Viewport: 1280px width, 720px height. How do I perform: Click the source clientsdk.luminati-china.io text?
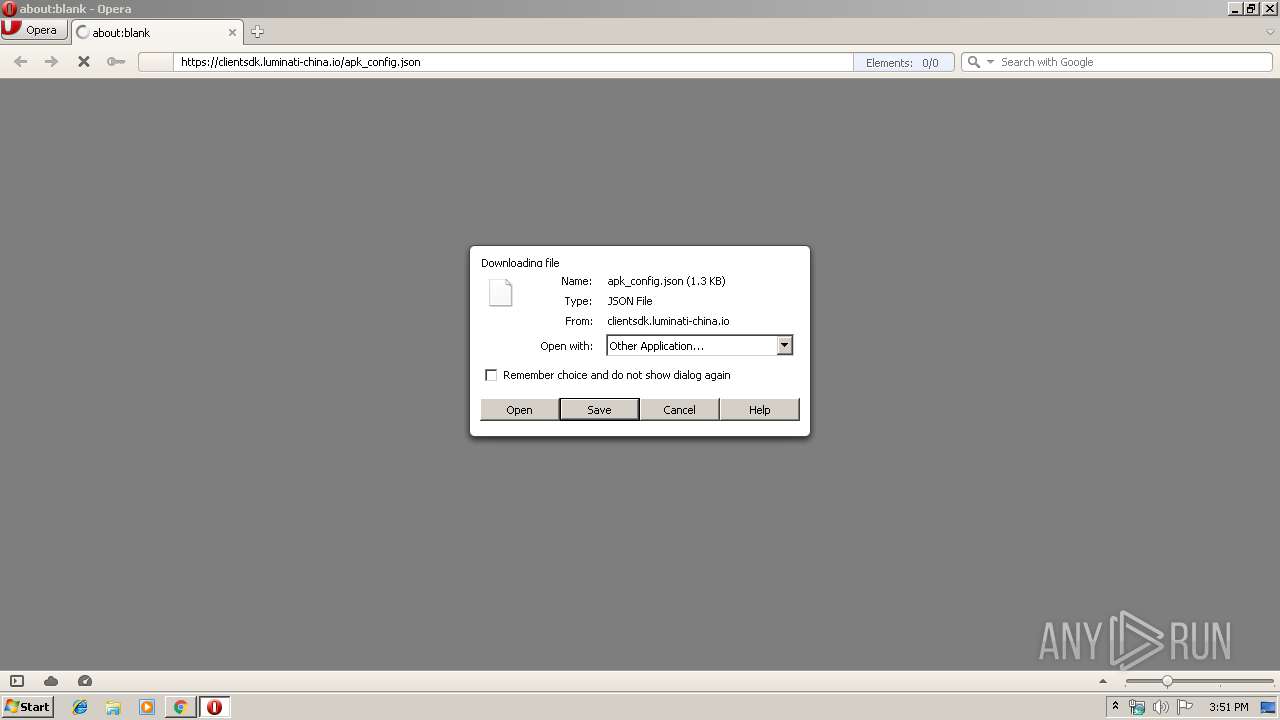point(668,321)
